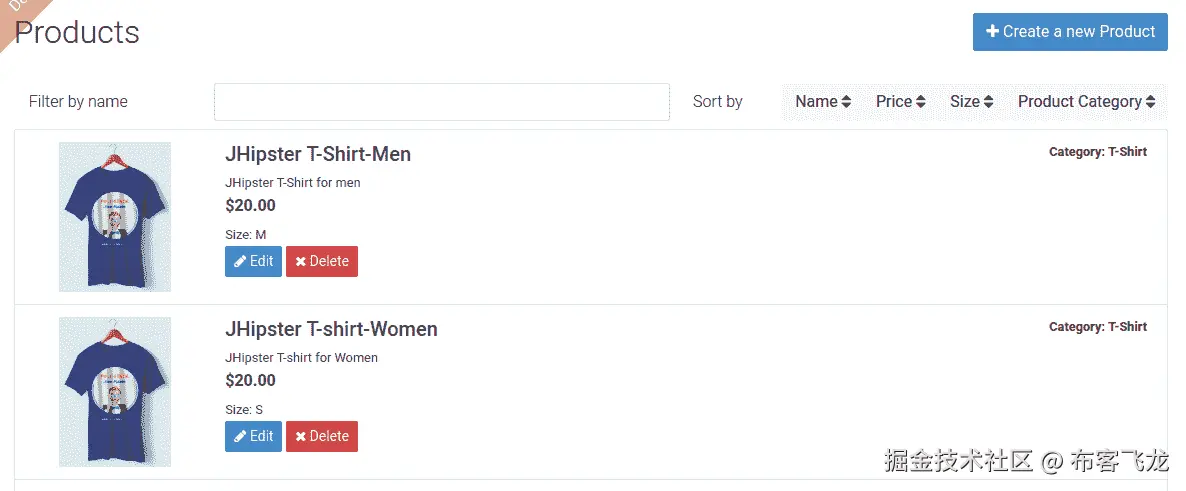Create a new Product
Screen dimensions: 1186x491
coord(1070,32)
